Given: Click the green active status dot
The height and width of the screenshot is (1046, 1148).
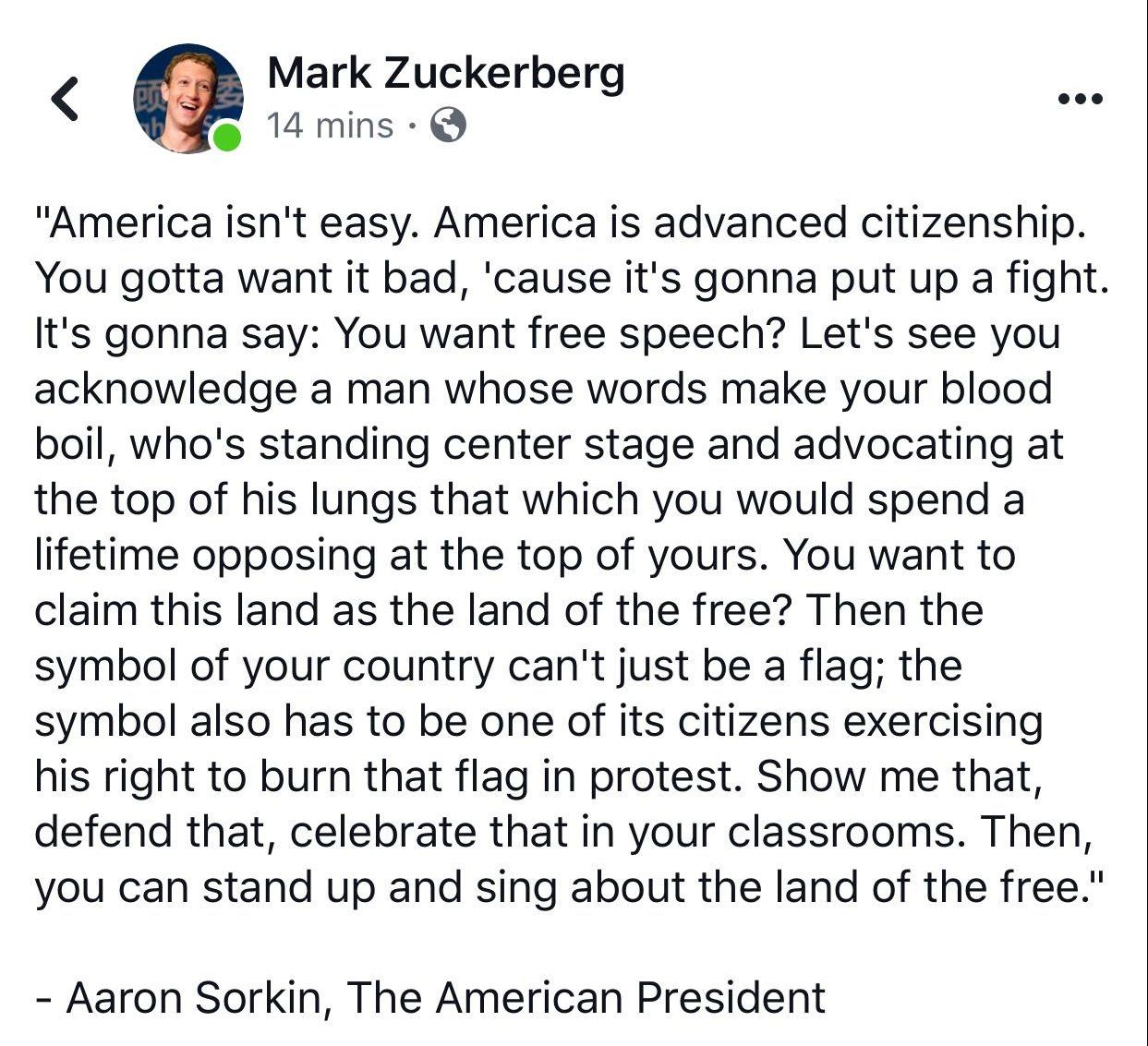Looking at the screenshot, I should [226, 138].
